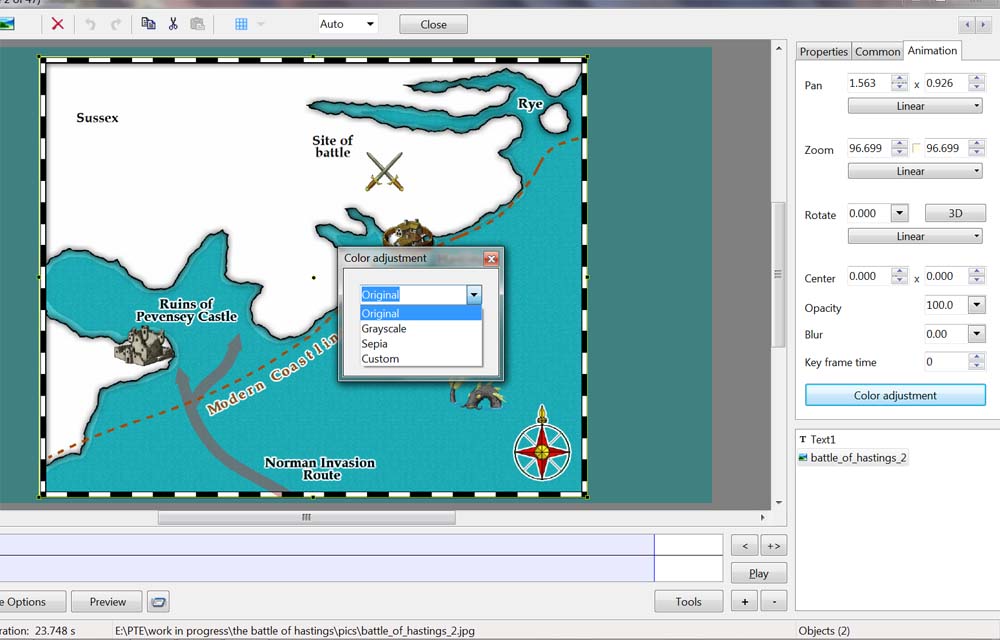Image resolution: width=1000 pixels, height=640 pixels.
Task: Select the Text1 object in list
Action: (822, 440)
